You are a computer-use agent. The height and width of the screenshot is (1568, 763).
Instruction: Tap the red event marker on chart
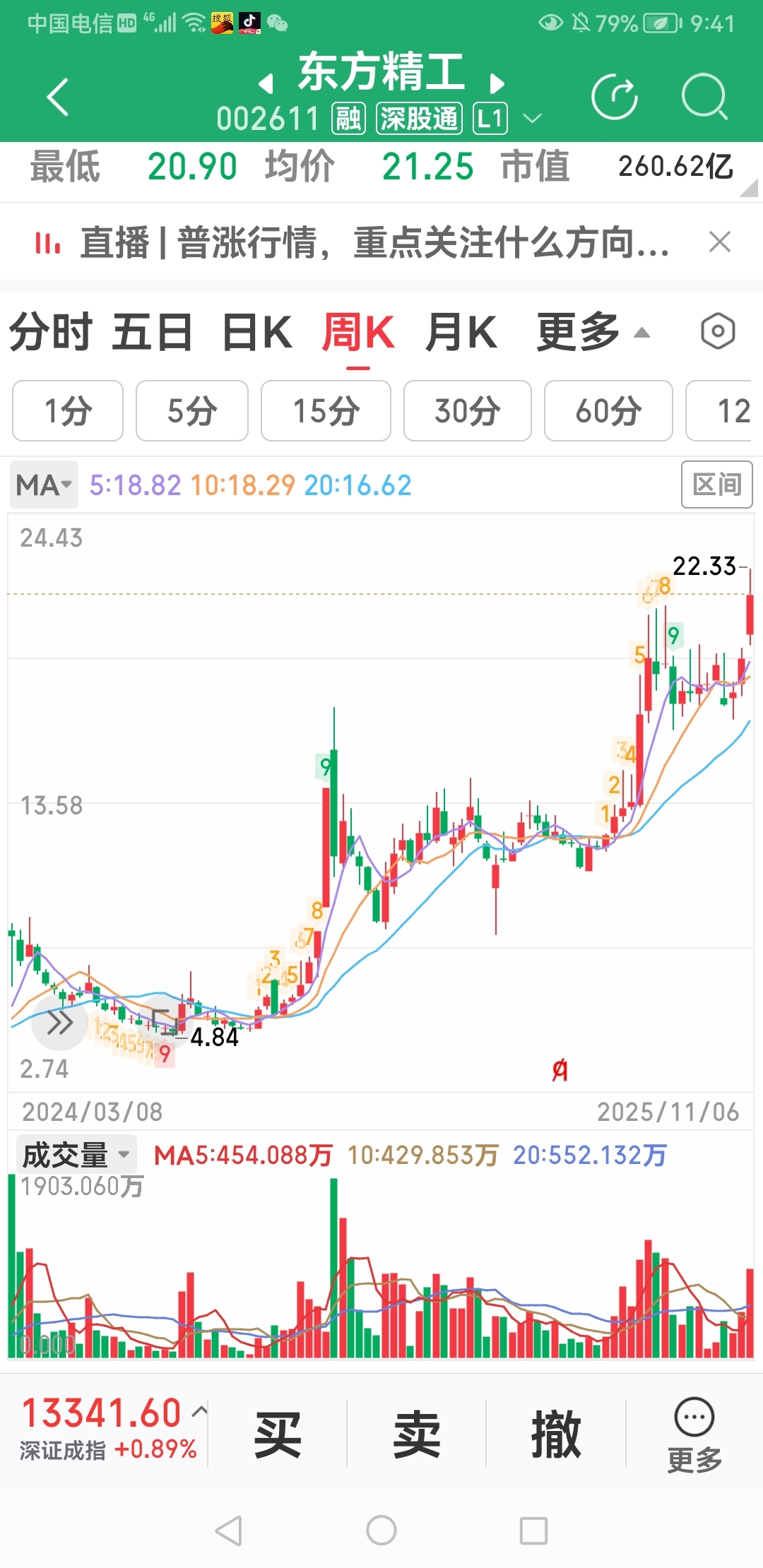click(x=560, y=1071)
